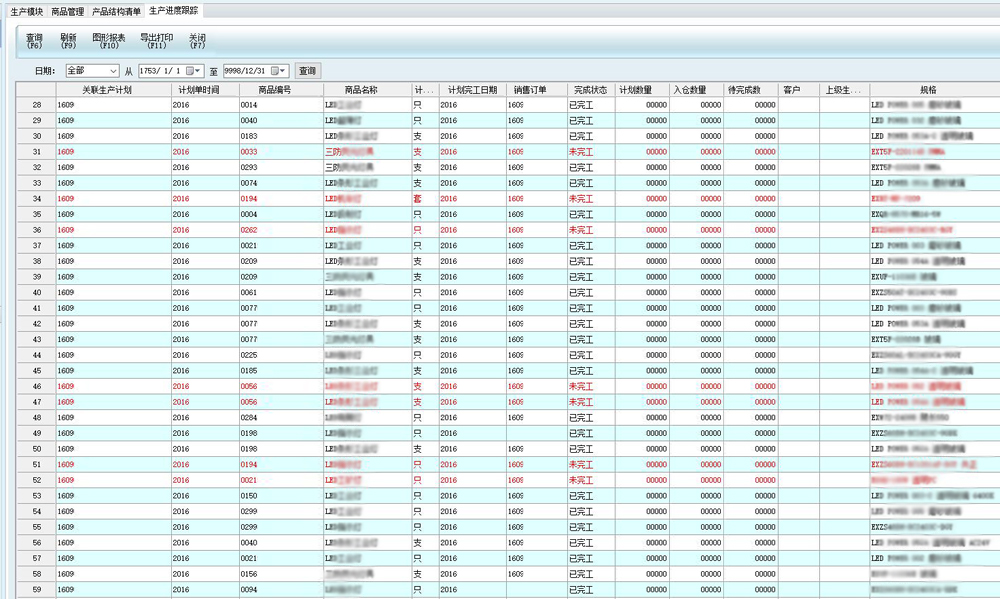Open 图形报表 (F10) from toolbar
Image resolution: width=1000 pixels, height=599 pixels.
[x=109, y=41]
